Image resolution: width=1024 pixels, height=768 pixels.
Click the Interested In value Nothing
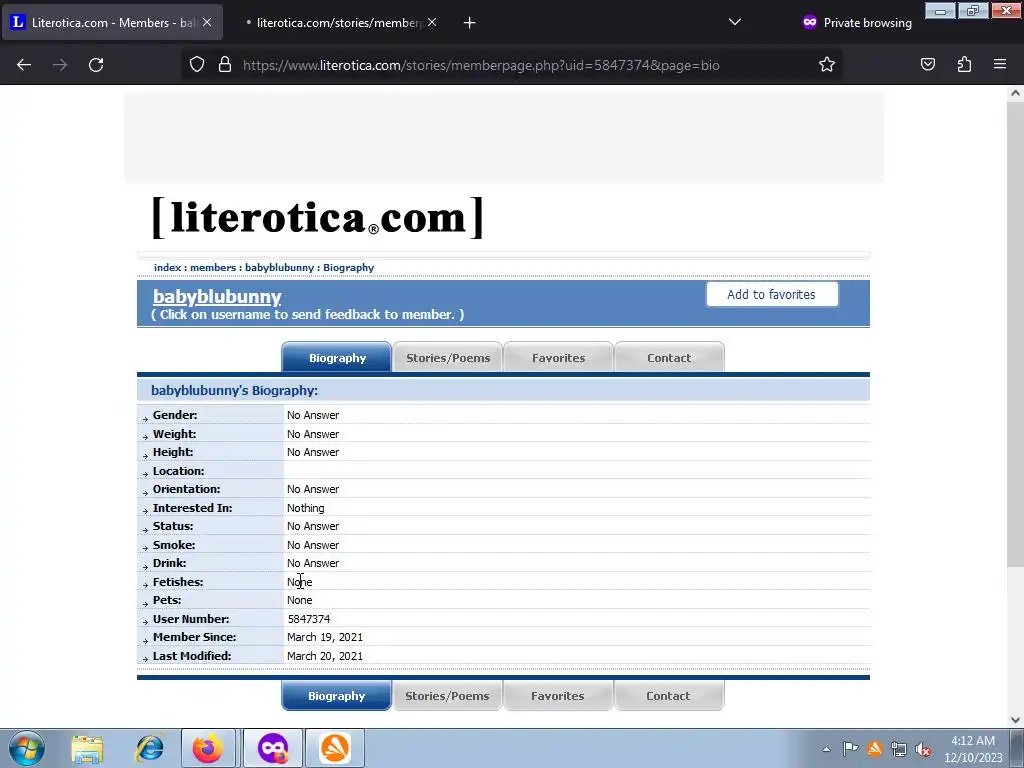click(x=306, y=508)
